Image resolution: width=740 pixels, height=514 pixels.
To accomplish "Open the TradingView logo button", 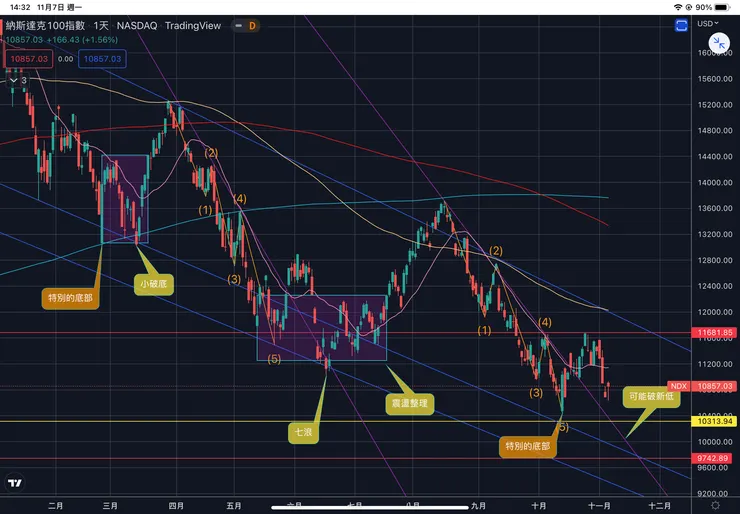I will (x=15, y=483).
